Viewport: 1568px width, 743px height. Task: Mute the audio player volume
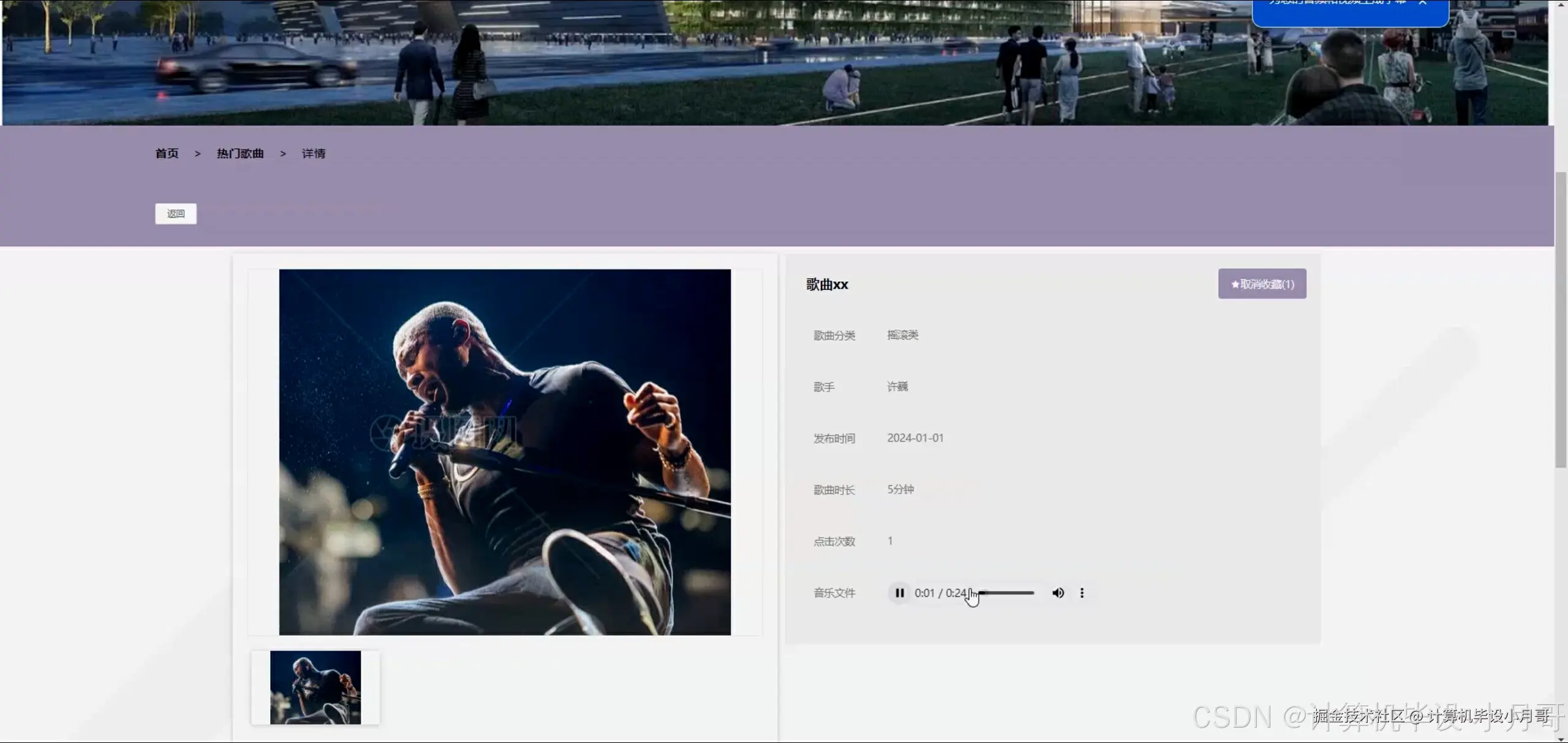click(x=1058, y=593)
